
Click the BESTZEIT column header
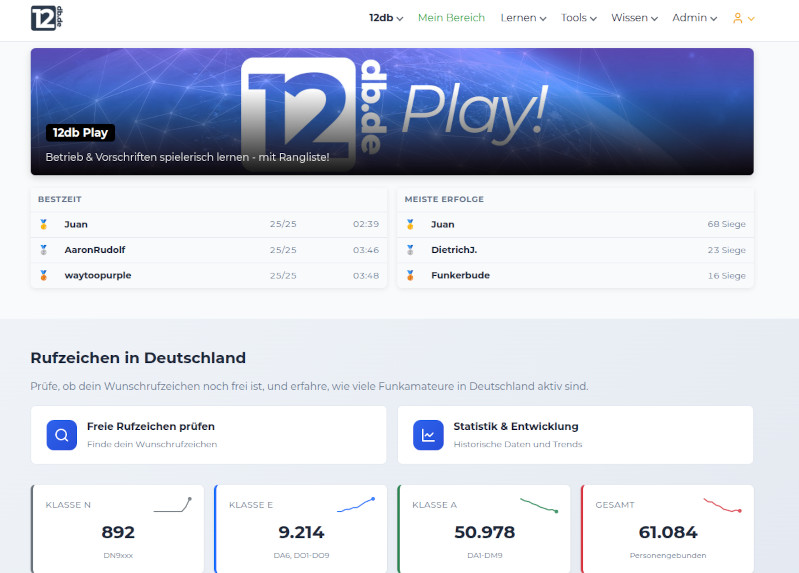point(60,199)
